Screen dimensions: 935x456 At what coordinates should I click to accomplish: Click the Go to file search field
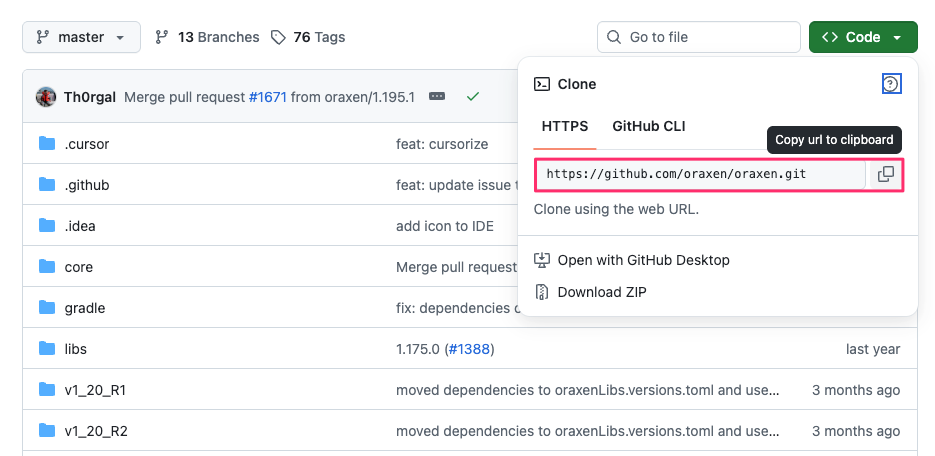[x=699, y=37]
